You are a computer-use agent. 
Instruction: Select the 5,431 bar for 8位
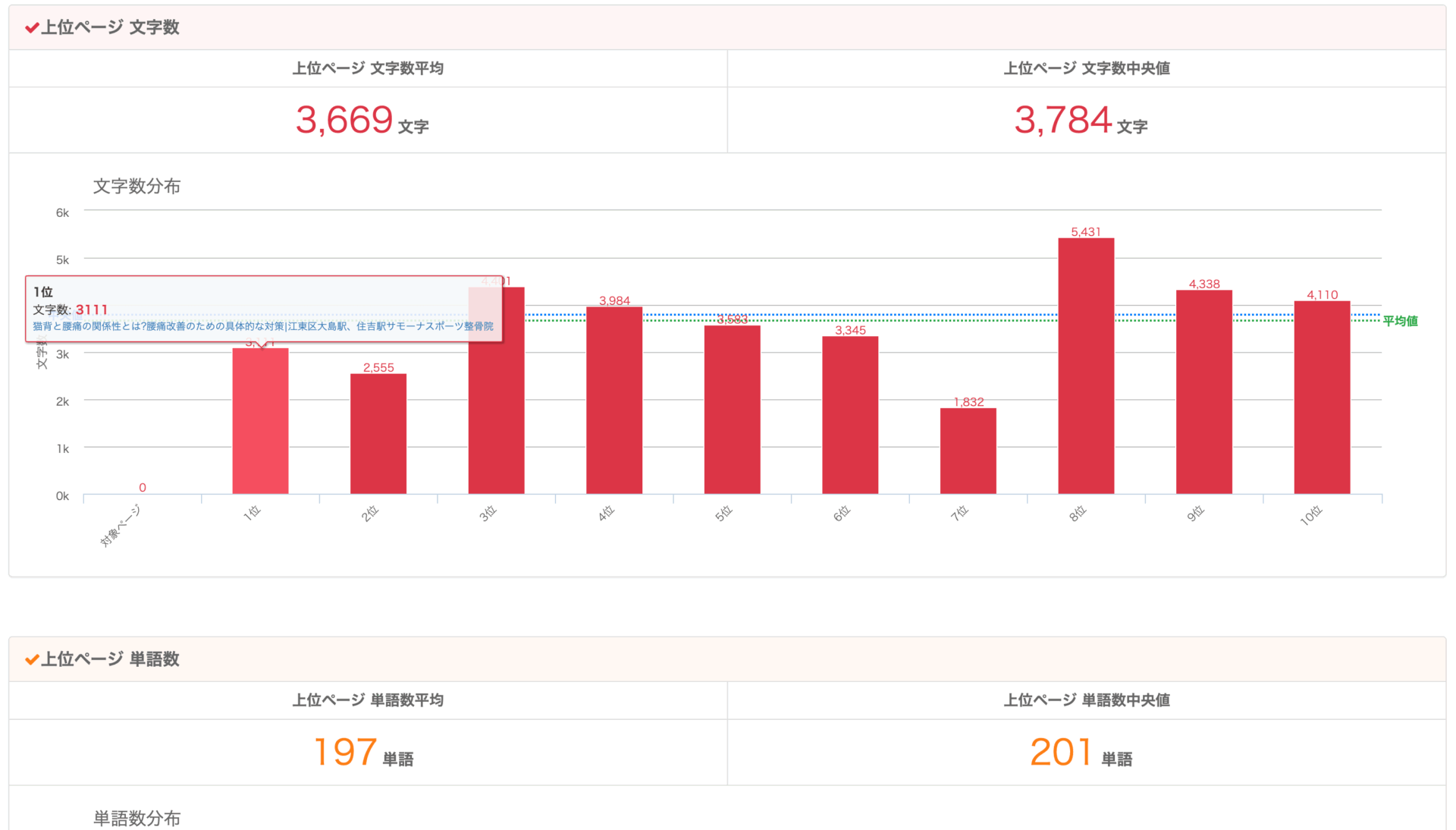coord(1086,364)
